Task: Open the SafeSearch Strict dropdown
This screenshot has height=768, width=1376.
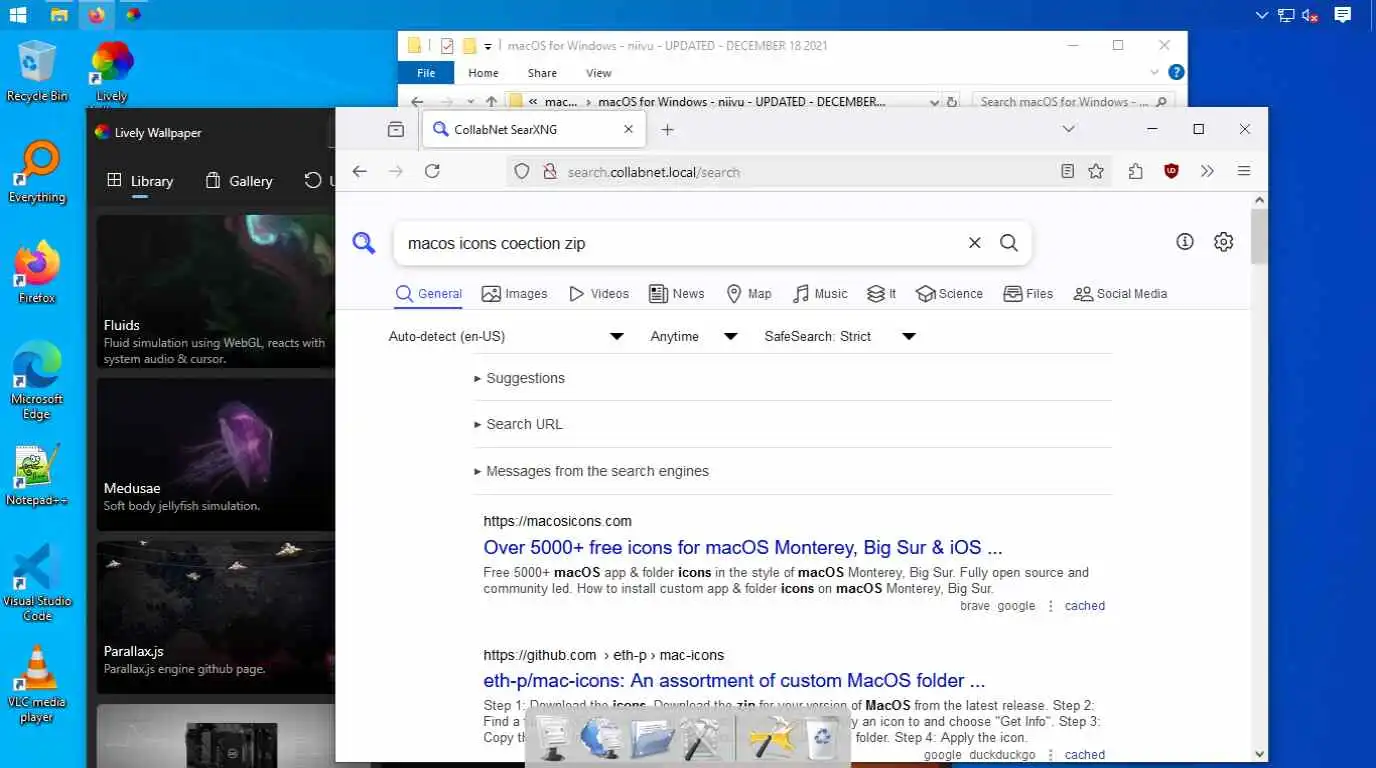Action: (x=840, y=336)
